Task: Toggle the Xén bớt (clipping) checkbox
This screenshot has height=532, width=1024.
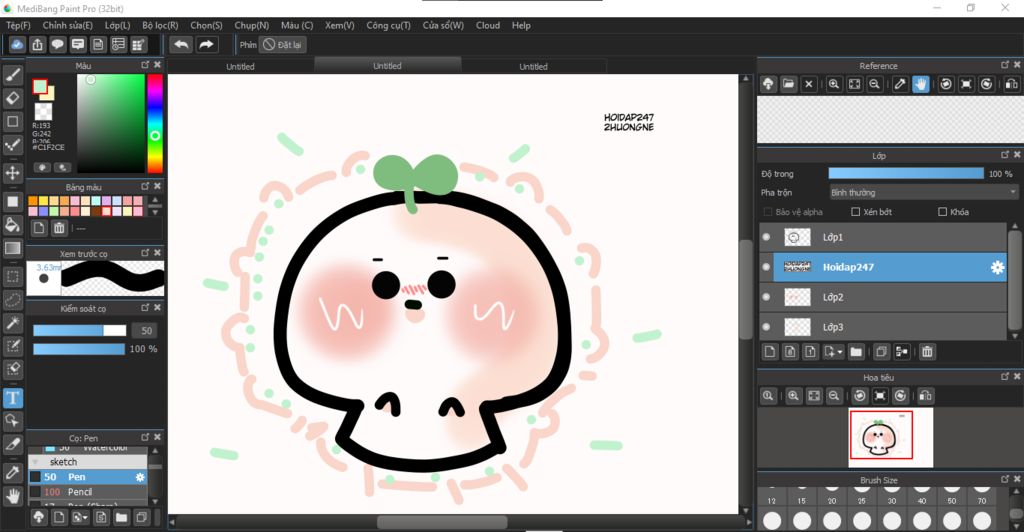Action: click(856, 211)
